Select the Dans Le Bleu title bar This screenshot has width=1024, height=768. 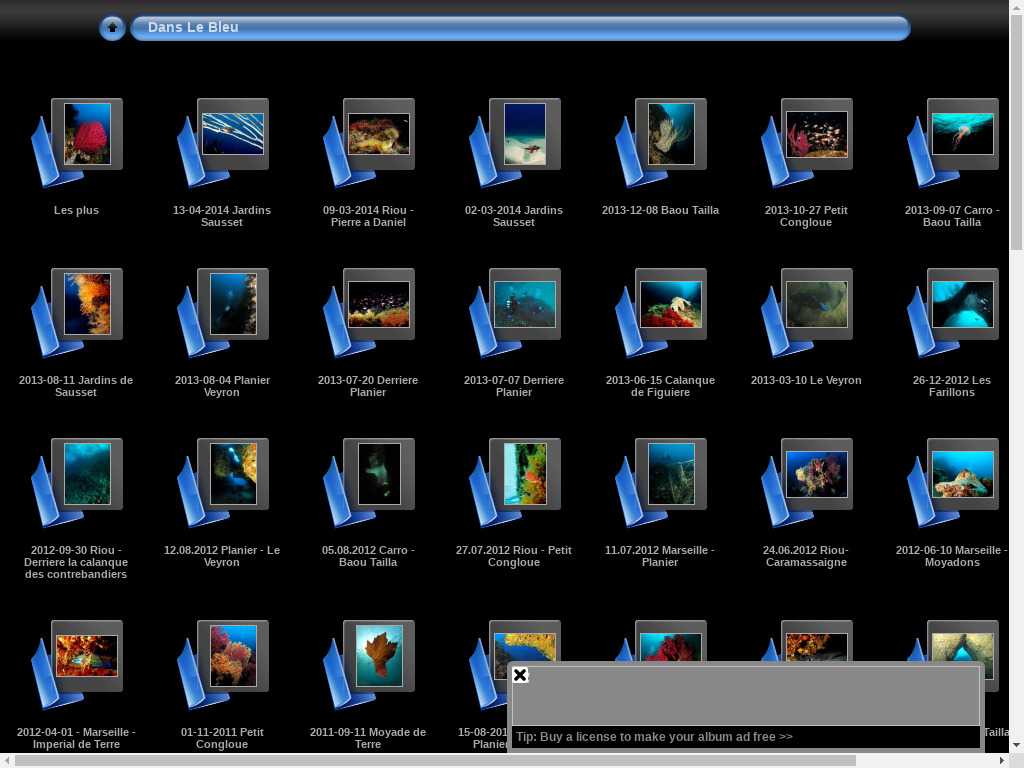(x=520, y=28)
